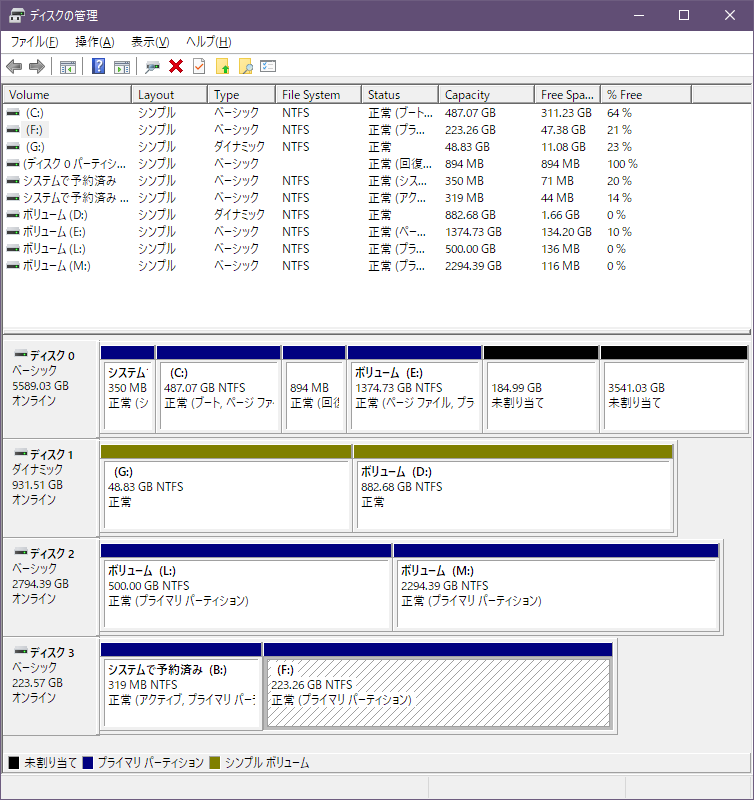754x800 pixels.
Task: Select ボリューム (L:) row in volume list
Action: (x=347, y=249)
